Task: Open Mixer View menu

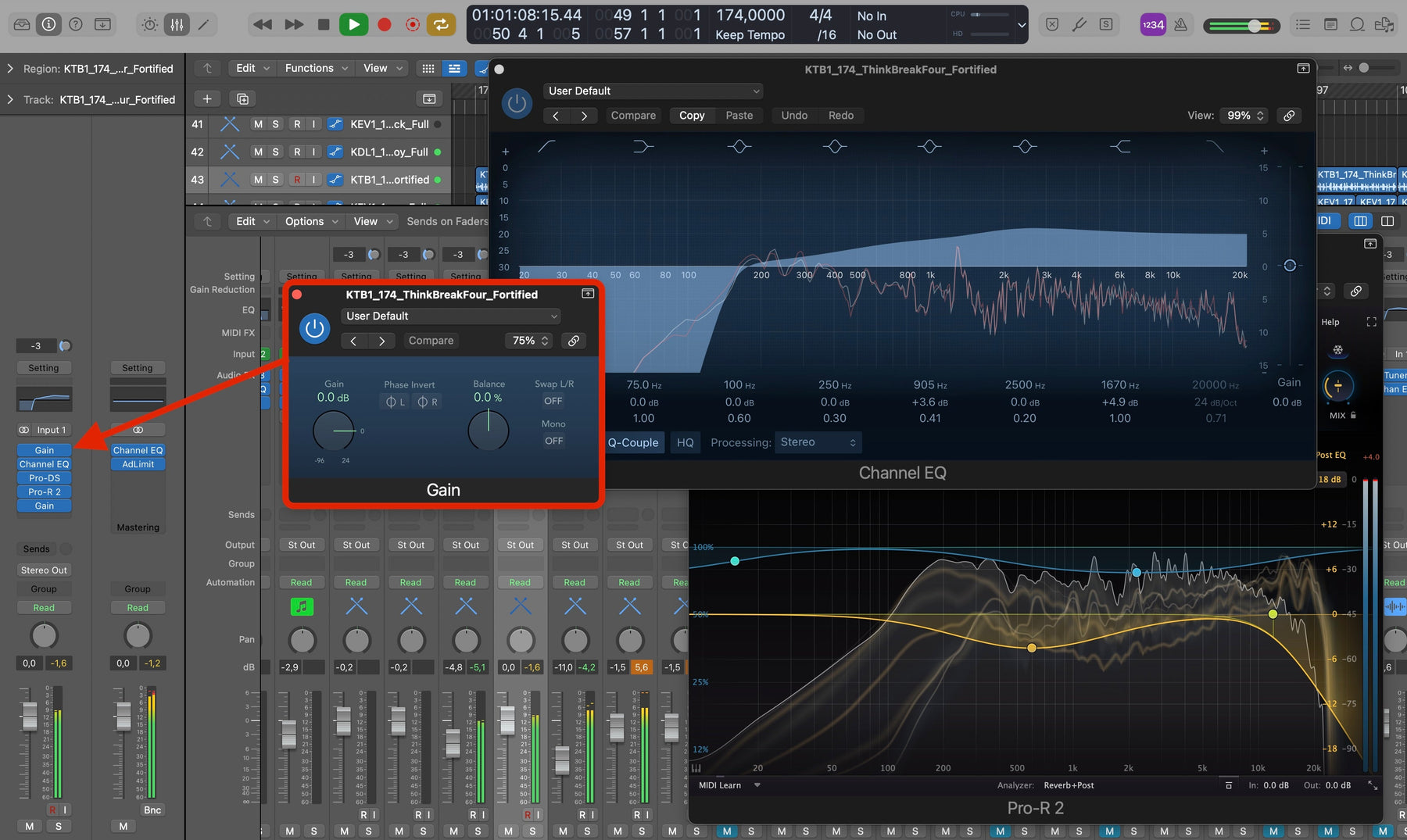Action: pos(372,221)
